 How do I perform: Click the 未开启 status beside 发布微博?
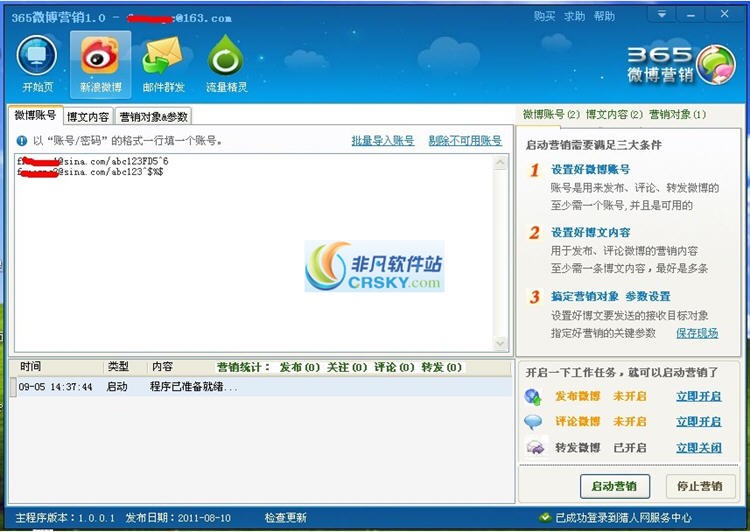click(x=629, y=397)
